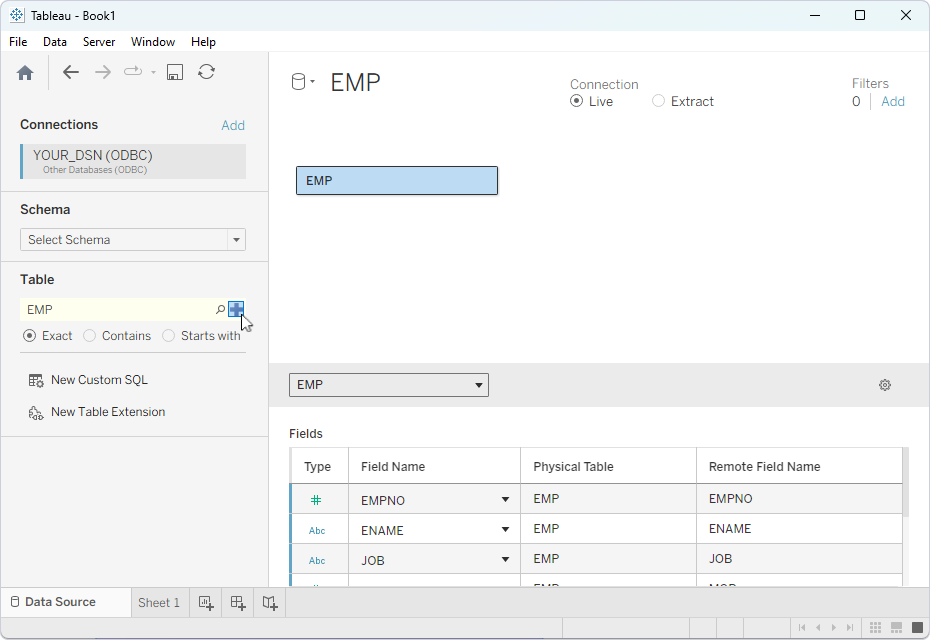Image resolution: width=930 pixels, height=640 pixels.
Task: Click the back navigation arrow
Action: click(x=69, y=72)
